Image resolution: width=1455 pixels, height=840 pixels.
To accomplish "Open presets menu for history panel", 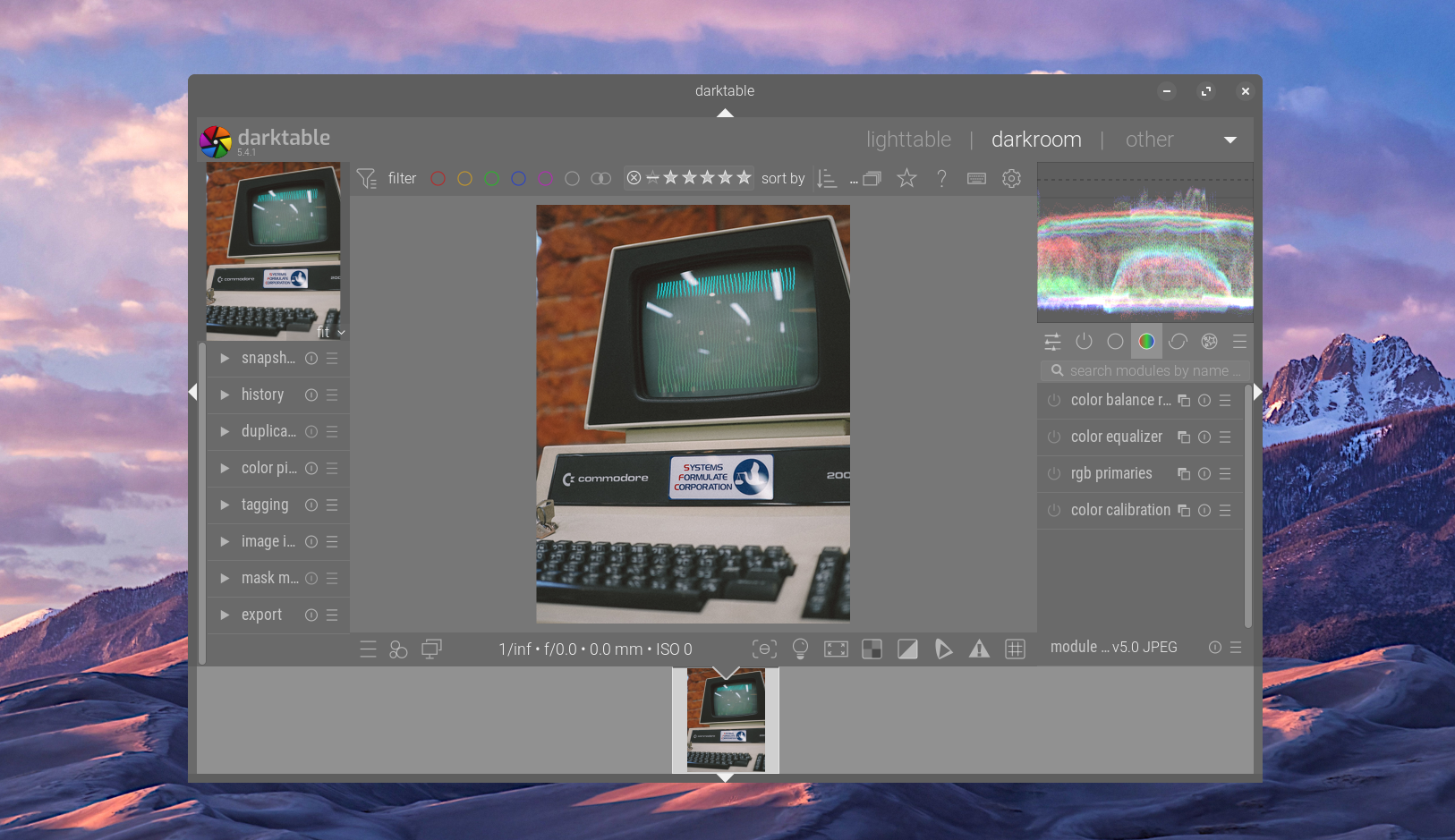I will click(332, 395).
